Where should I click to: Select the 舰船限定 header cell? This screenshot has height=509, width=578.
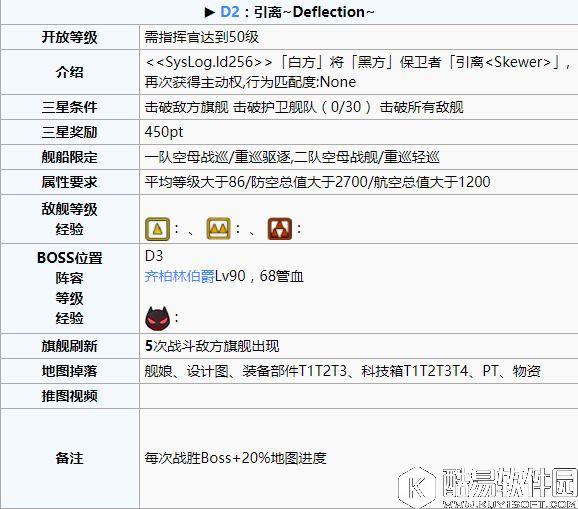pos(70,157)
